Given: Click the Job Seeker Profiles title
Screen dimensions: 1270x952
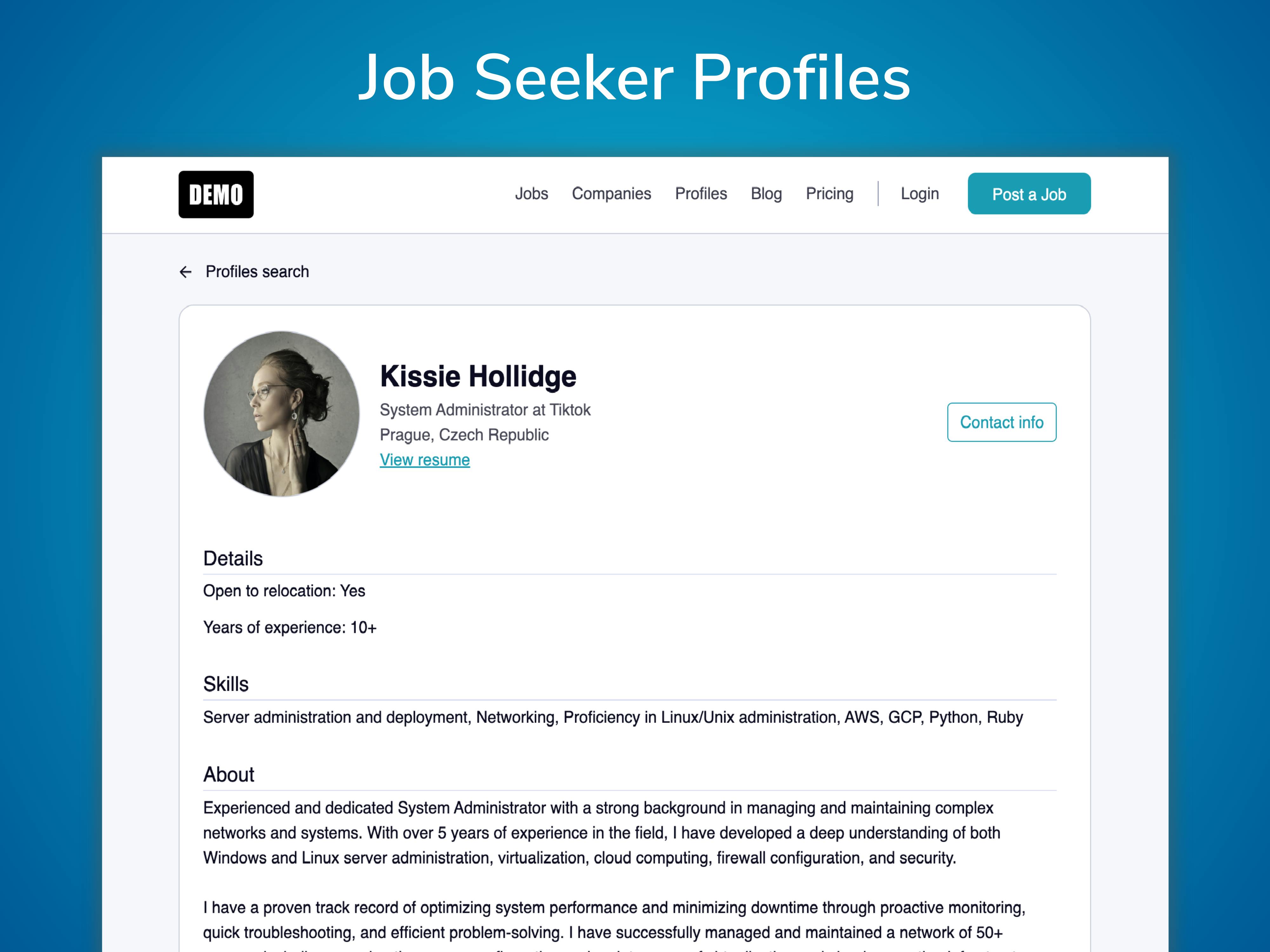Looking at the screenshot, I should pyautogui.click(x=634, y=77).
